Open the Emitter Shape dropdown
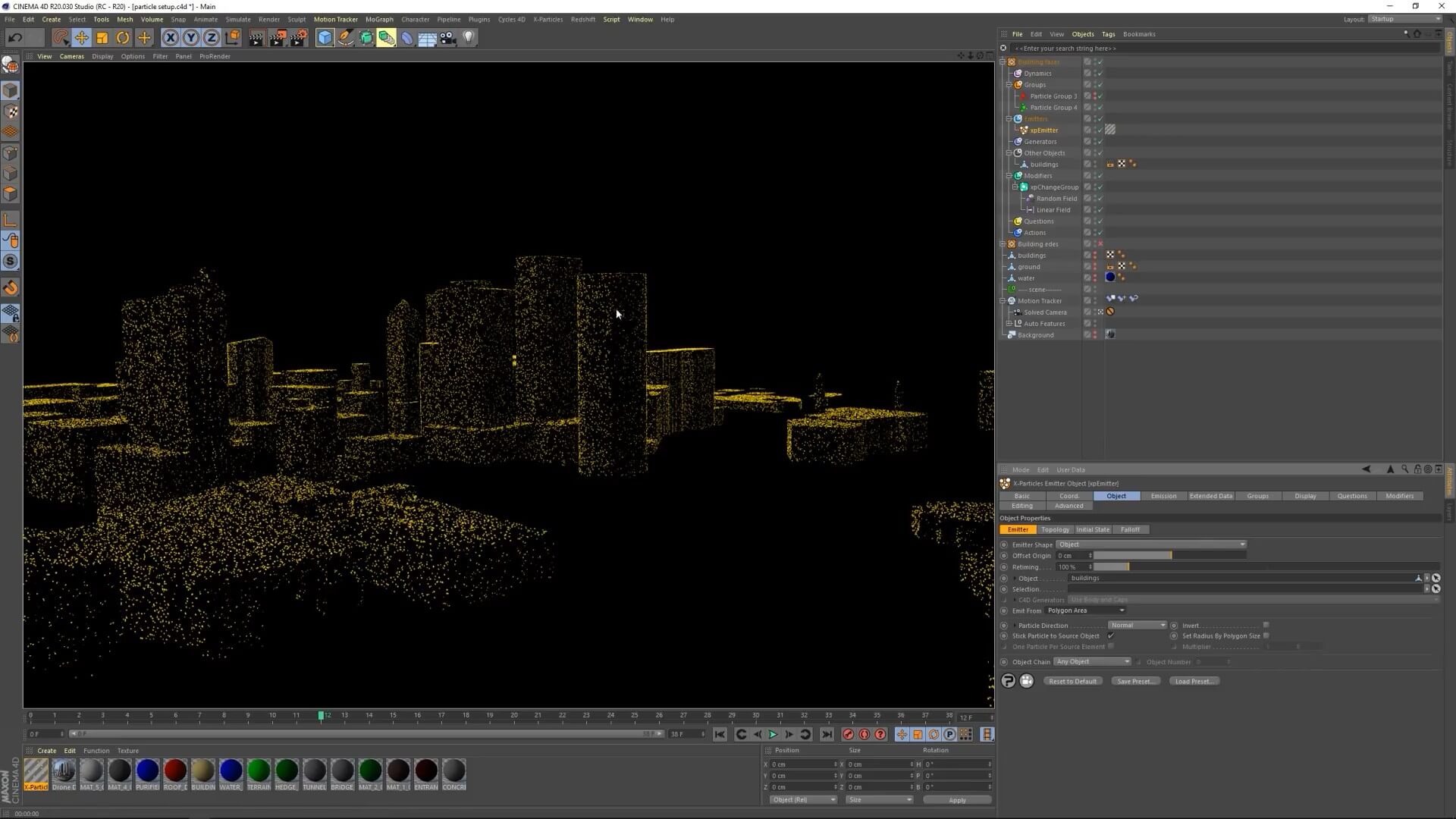Viewport: 1456px width, 819px height. coord(1150,544)
